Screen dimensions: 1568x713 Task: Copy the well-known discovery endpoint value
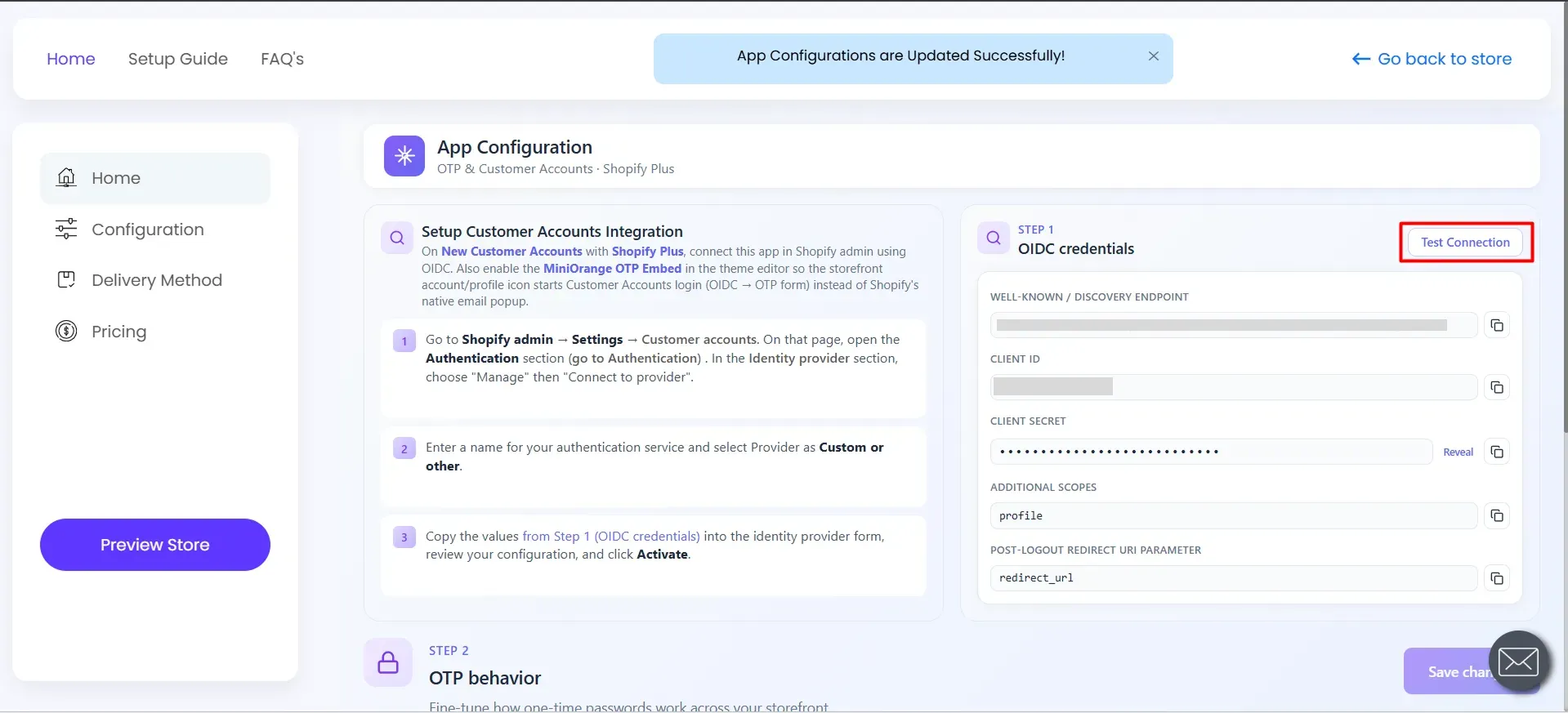coord(1497,325)
